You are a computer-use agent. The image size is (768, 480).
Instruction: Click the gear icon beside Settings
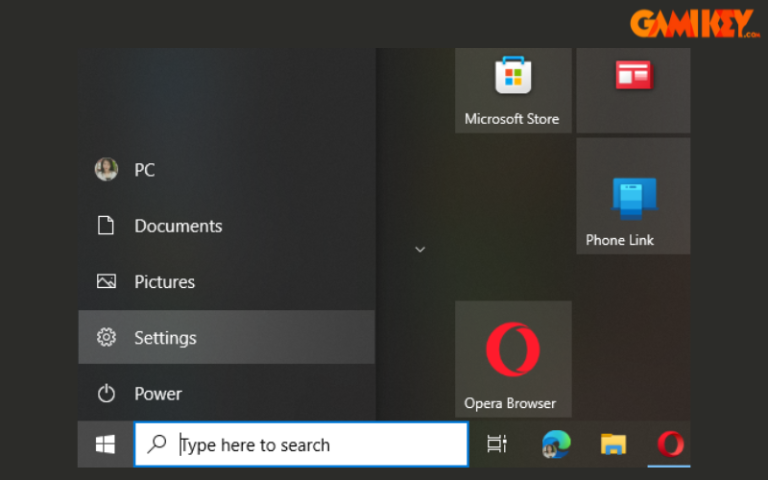point(106,337)
